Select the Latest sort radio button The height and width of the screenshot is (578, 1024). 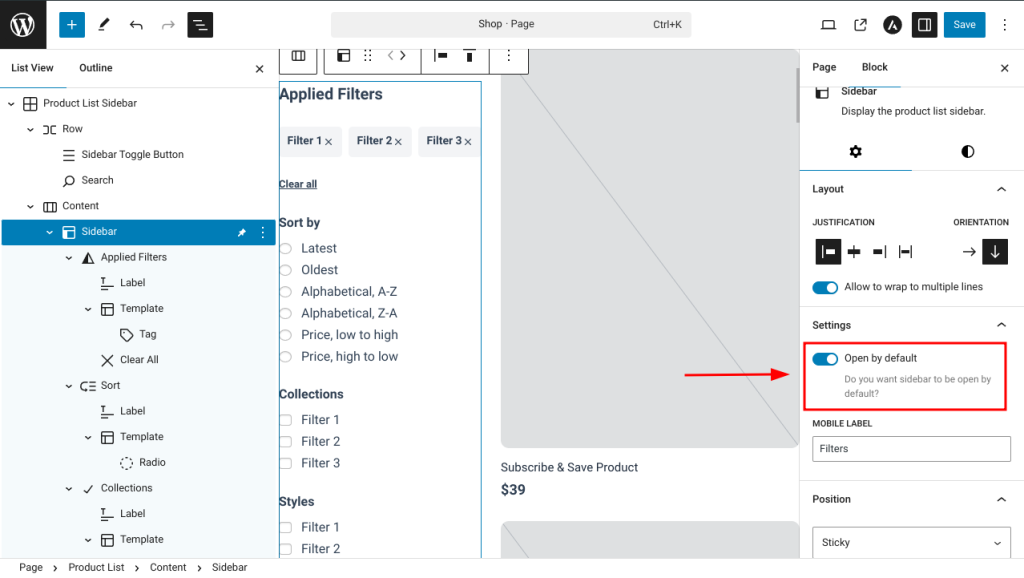pos(286,249)
